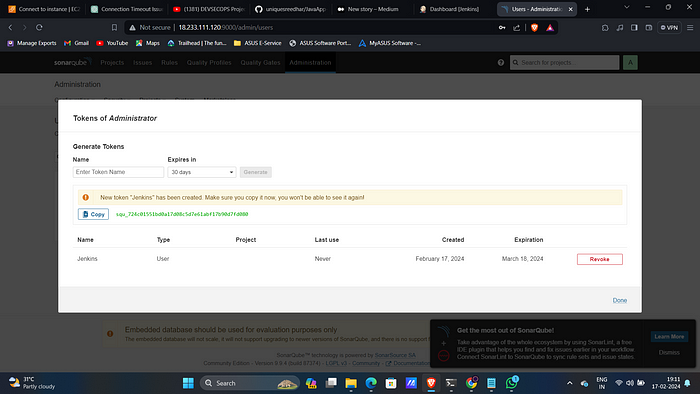Open a new browser tab
Screen dimensions: 700x394
(x=587, y=9)
